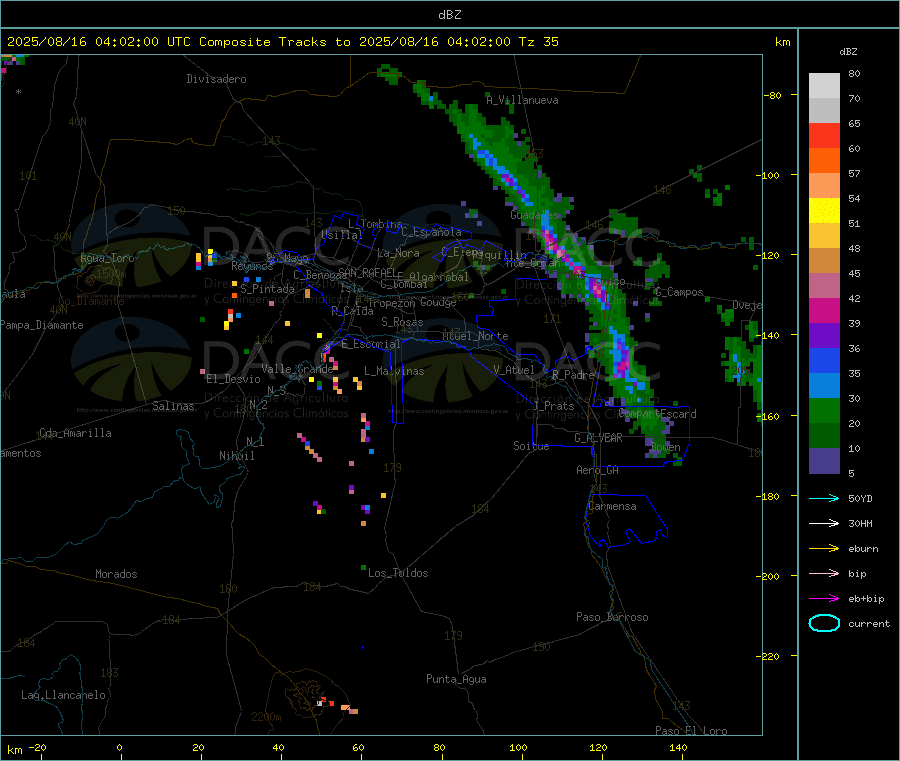The height and width of the screenshot is (761, 900).
Task: Click the 'Soitue' map label
Action: (531, 446)
